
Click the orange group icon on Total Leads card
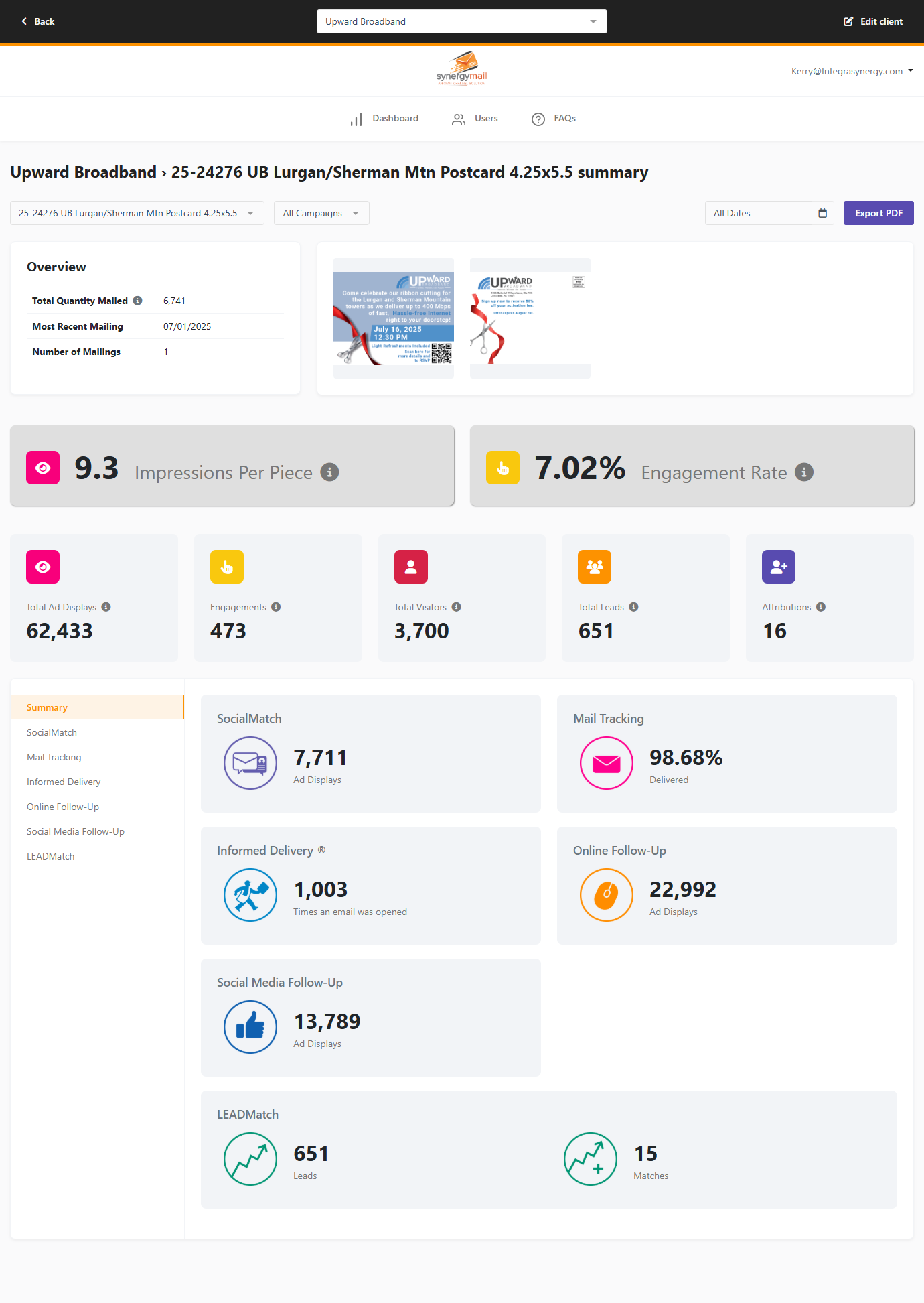[x=595, y=567]
